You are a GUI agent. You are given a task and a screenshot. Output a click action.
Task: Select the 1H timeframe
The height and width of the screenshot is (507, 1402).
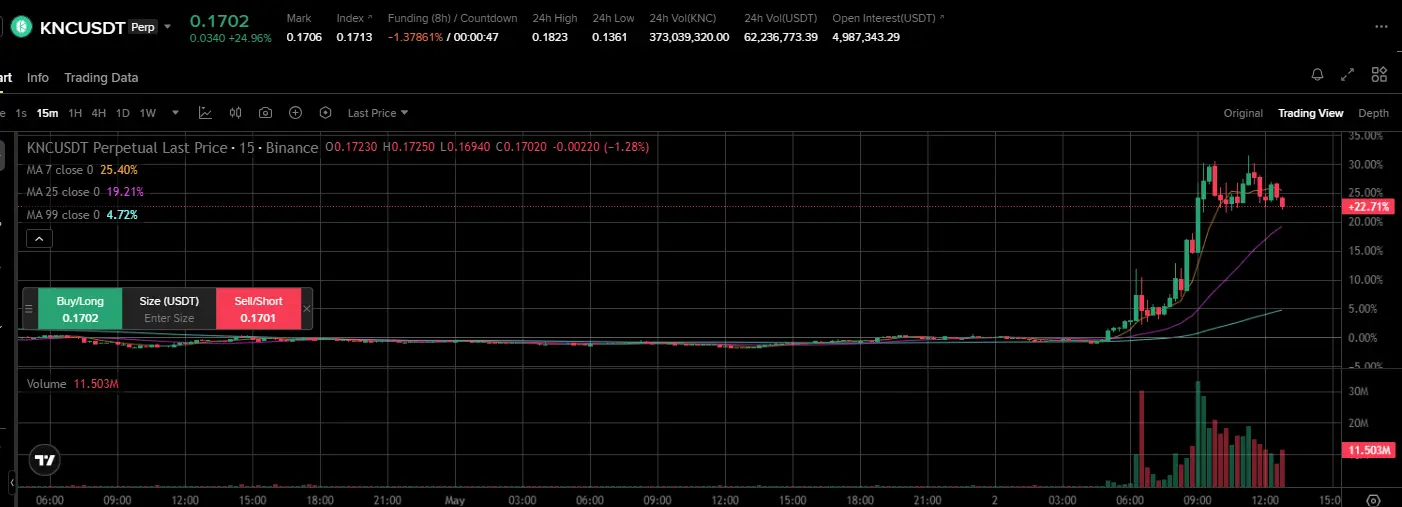pyautogui.click(x=75, y=113)
